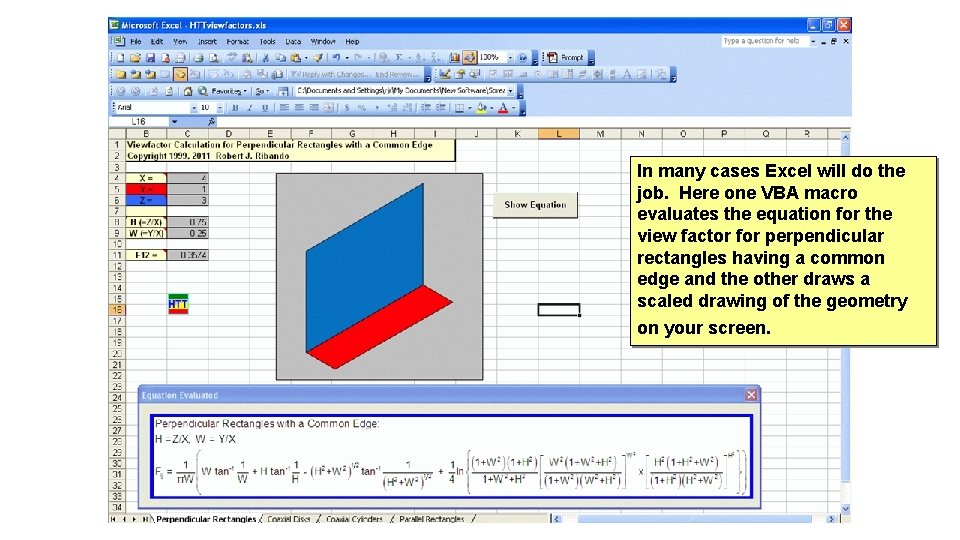Click the Open file folder icon
This screenshot has height=540, width=960.
[x=135, y=58]
